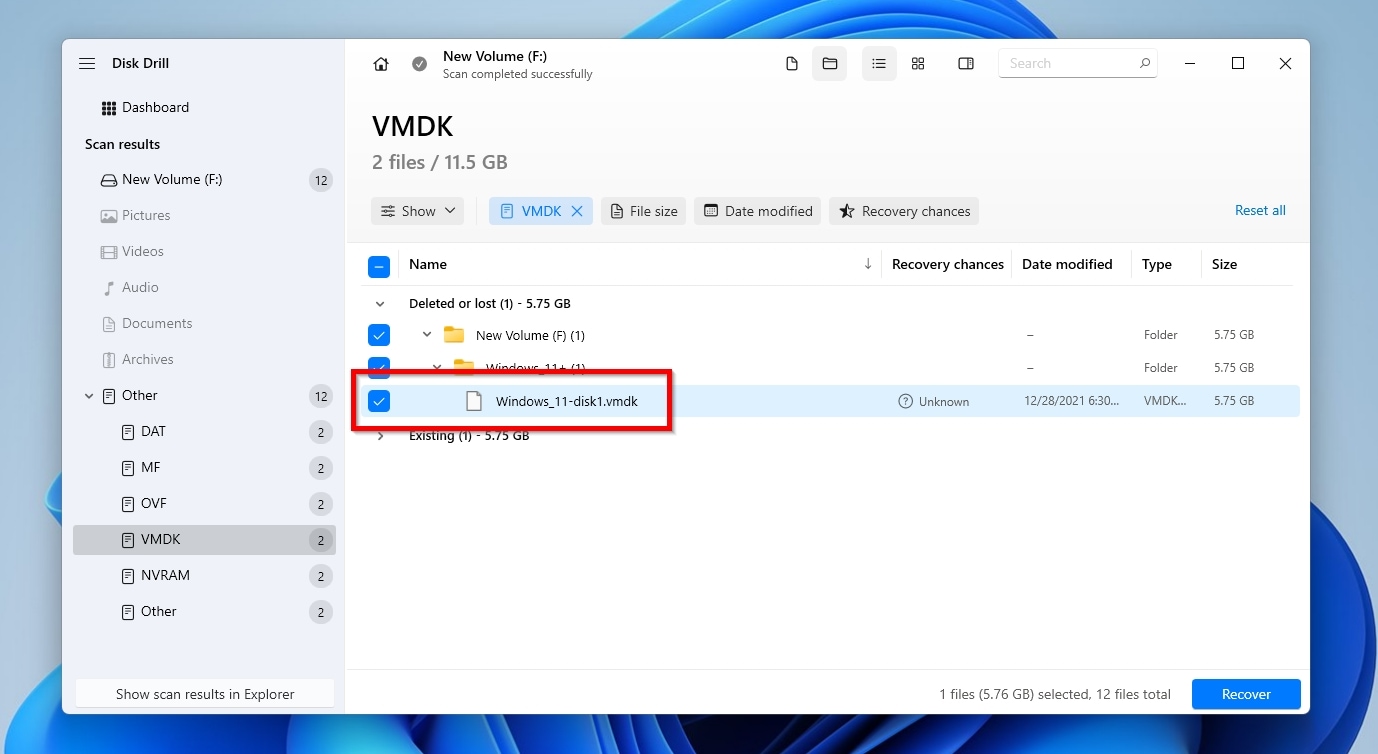1378x754 pixels.
Task: Select NVRAM file type in sidebar
Action: tap(204, 576)
